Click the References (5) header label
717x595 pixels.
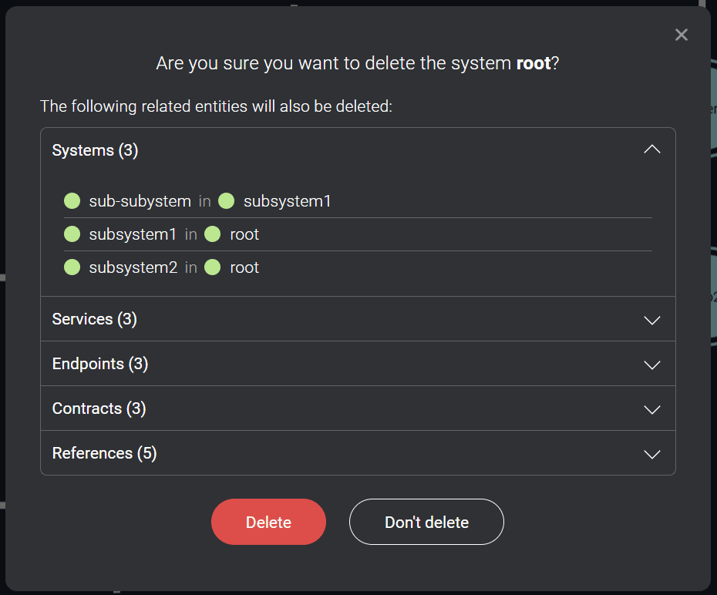[x=104, y=453]
